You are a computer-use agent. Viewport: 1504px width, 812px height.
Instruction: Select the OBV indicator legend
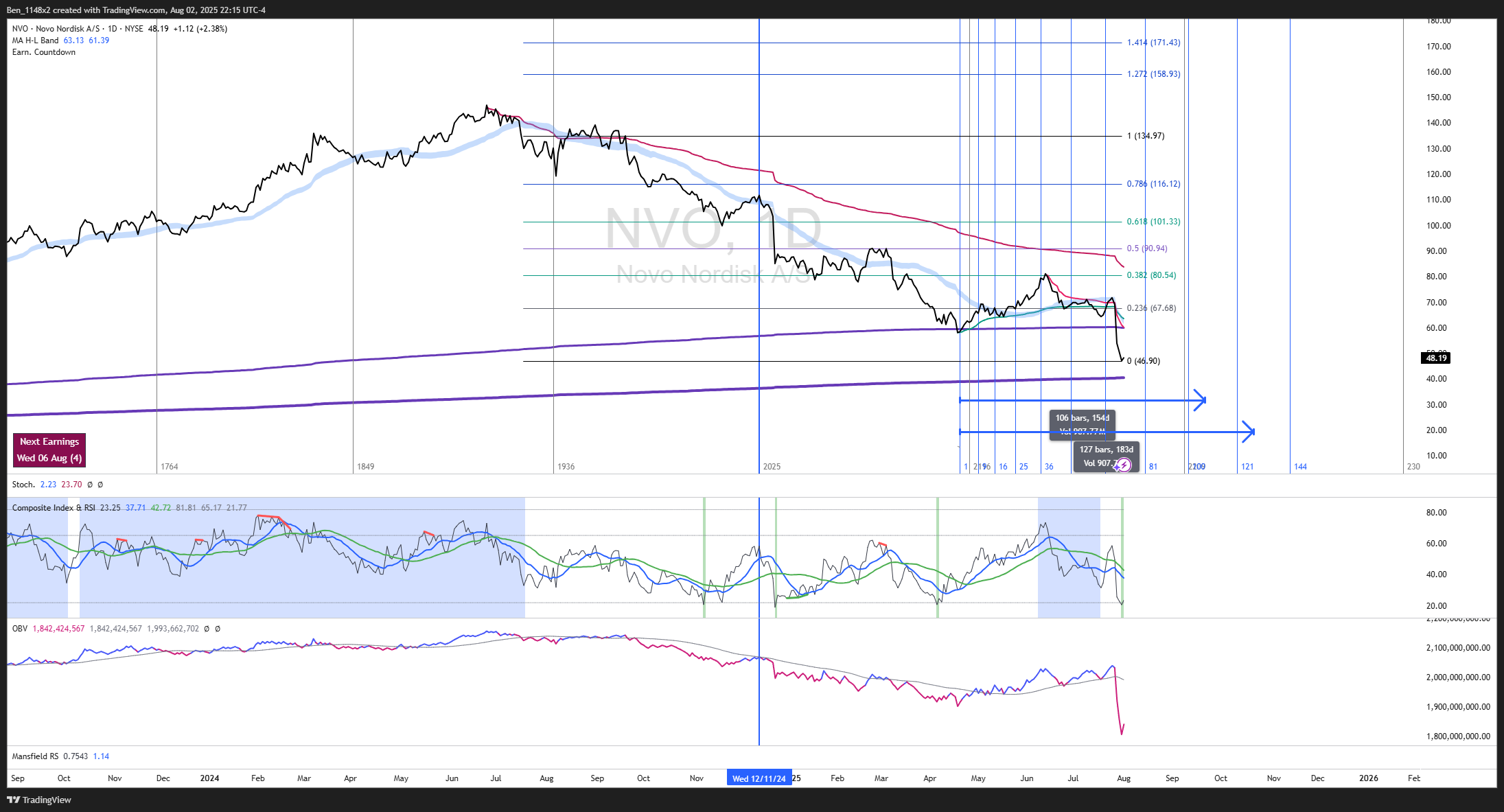pos(20,629)
